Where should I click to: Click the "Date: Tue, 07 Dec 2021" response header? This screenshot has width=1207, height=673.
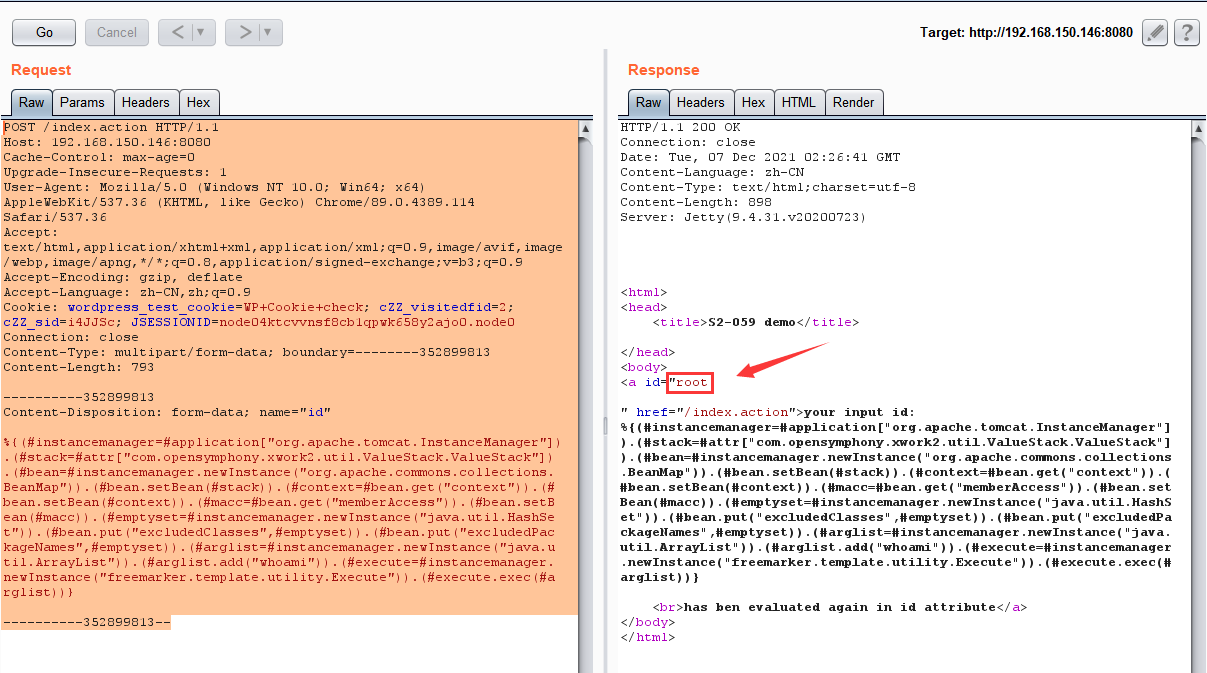760,157
